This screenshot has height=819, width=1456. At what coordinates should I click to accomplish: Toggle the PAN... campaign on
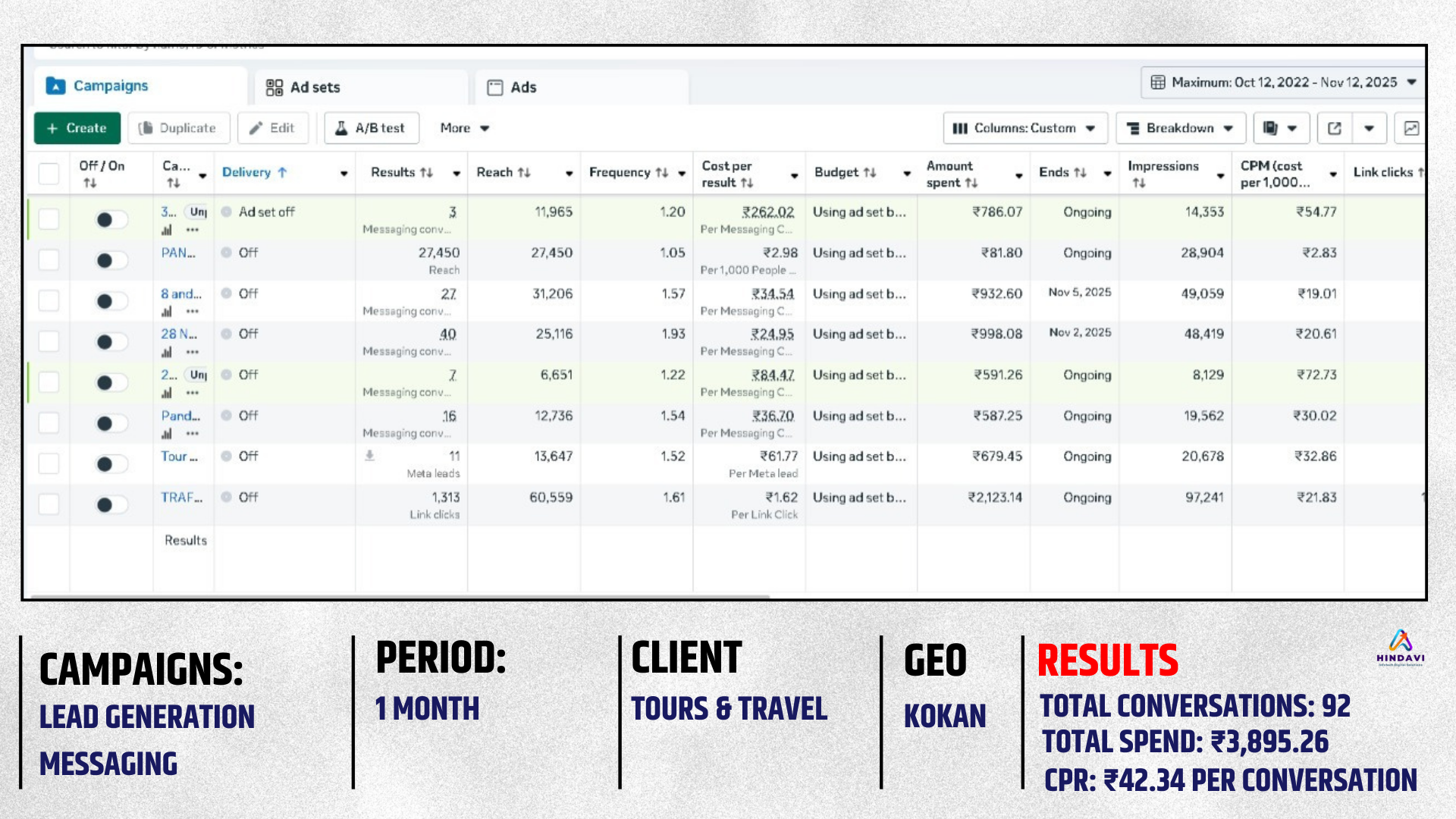pyautogui.click(x=111, y=260)
